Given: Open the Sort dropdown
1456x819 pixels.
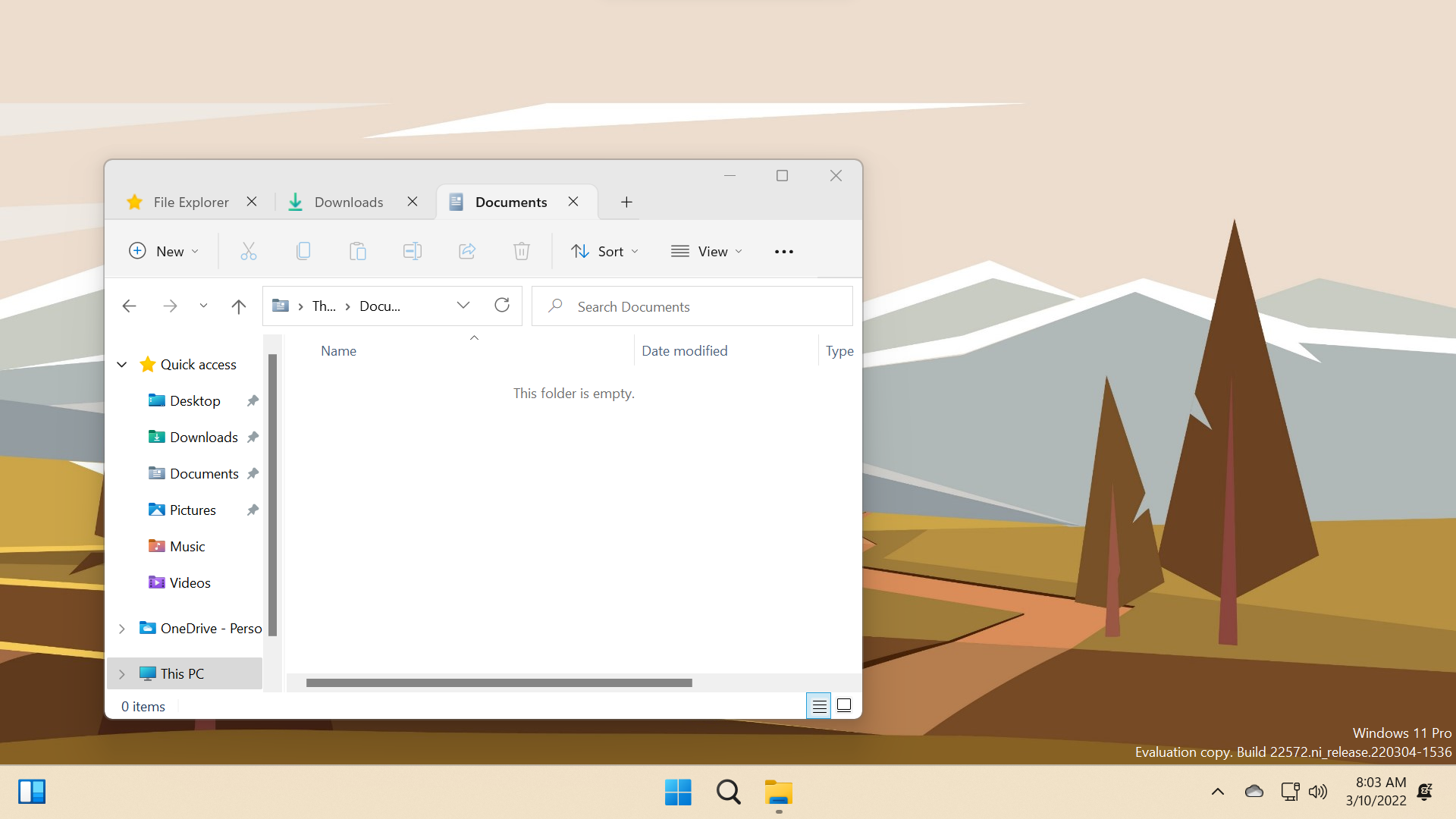Looking at the screenshot, I should [604, 251].
